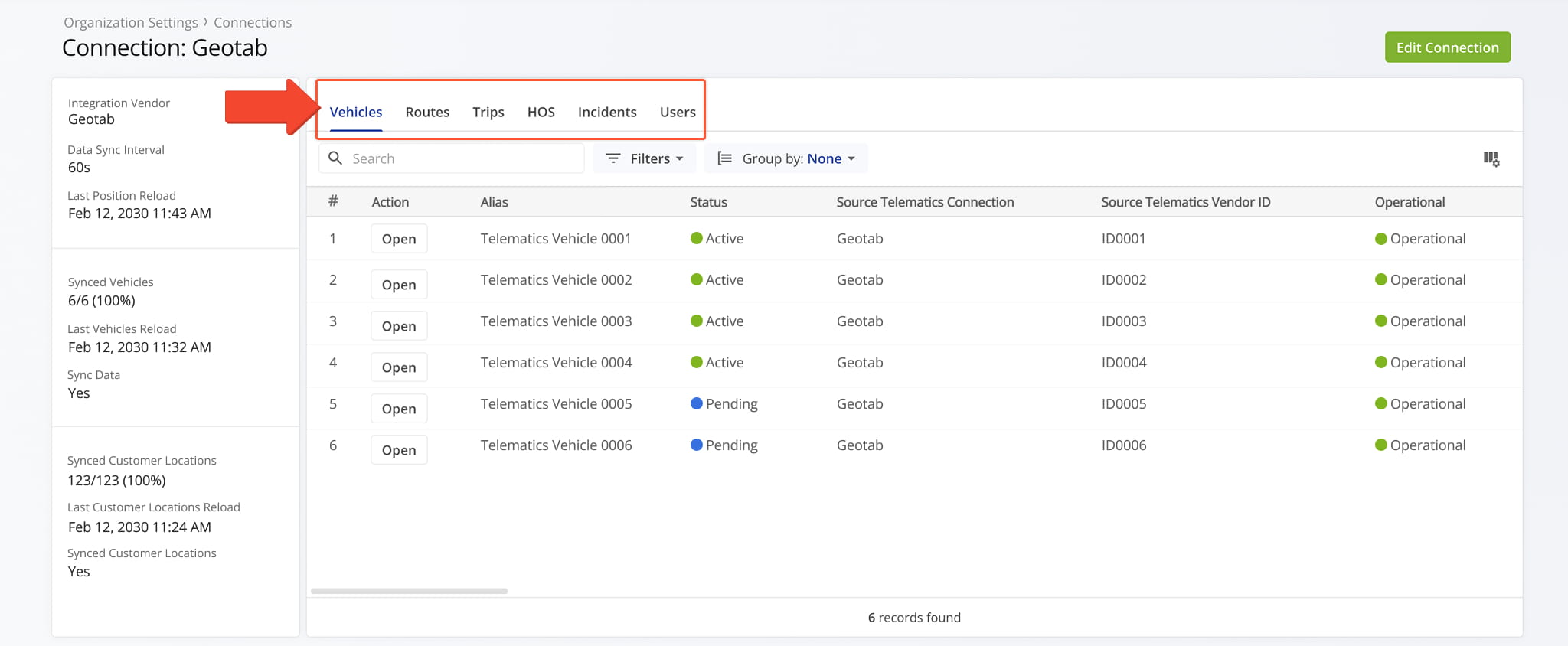The width and height of the screenshot is (1568, 646).
Task: Click the Group by list icon
Action: tap(724, 158)
